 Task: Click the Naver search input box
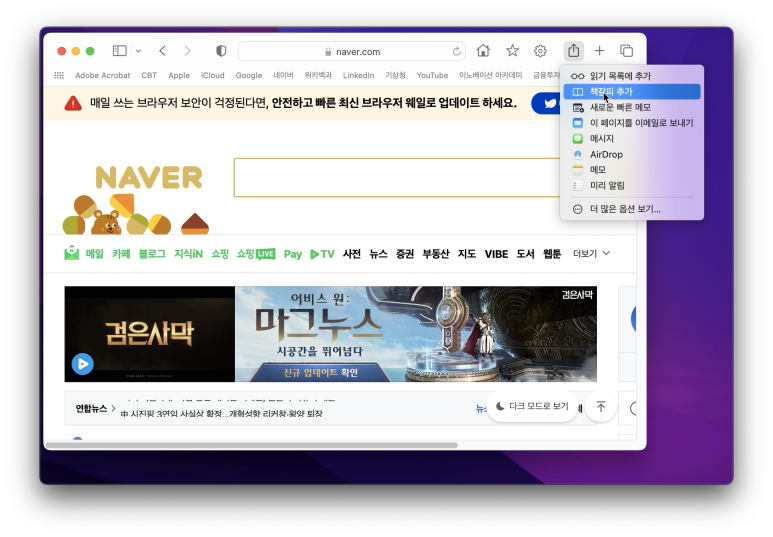tap(397, 178)
